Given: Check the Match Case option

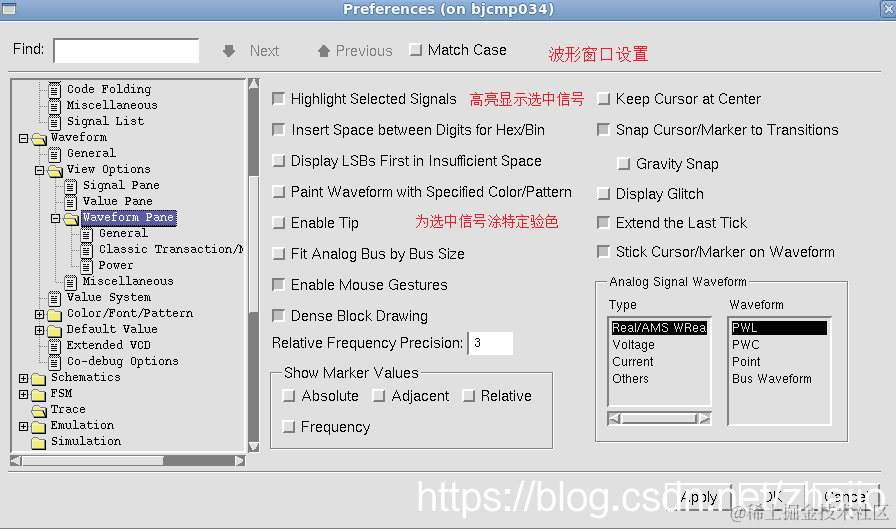Looking at the screenshot, I should (416, 50).
